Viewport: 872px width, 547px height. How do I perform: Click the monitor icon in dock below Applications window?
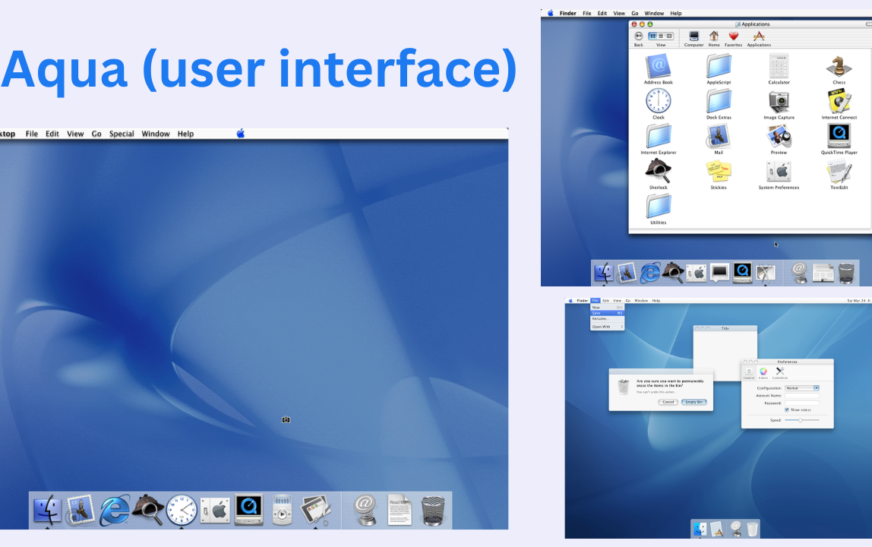click(719, 272)
